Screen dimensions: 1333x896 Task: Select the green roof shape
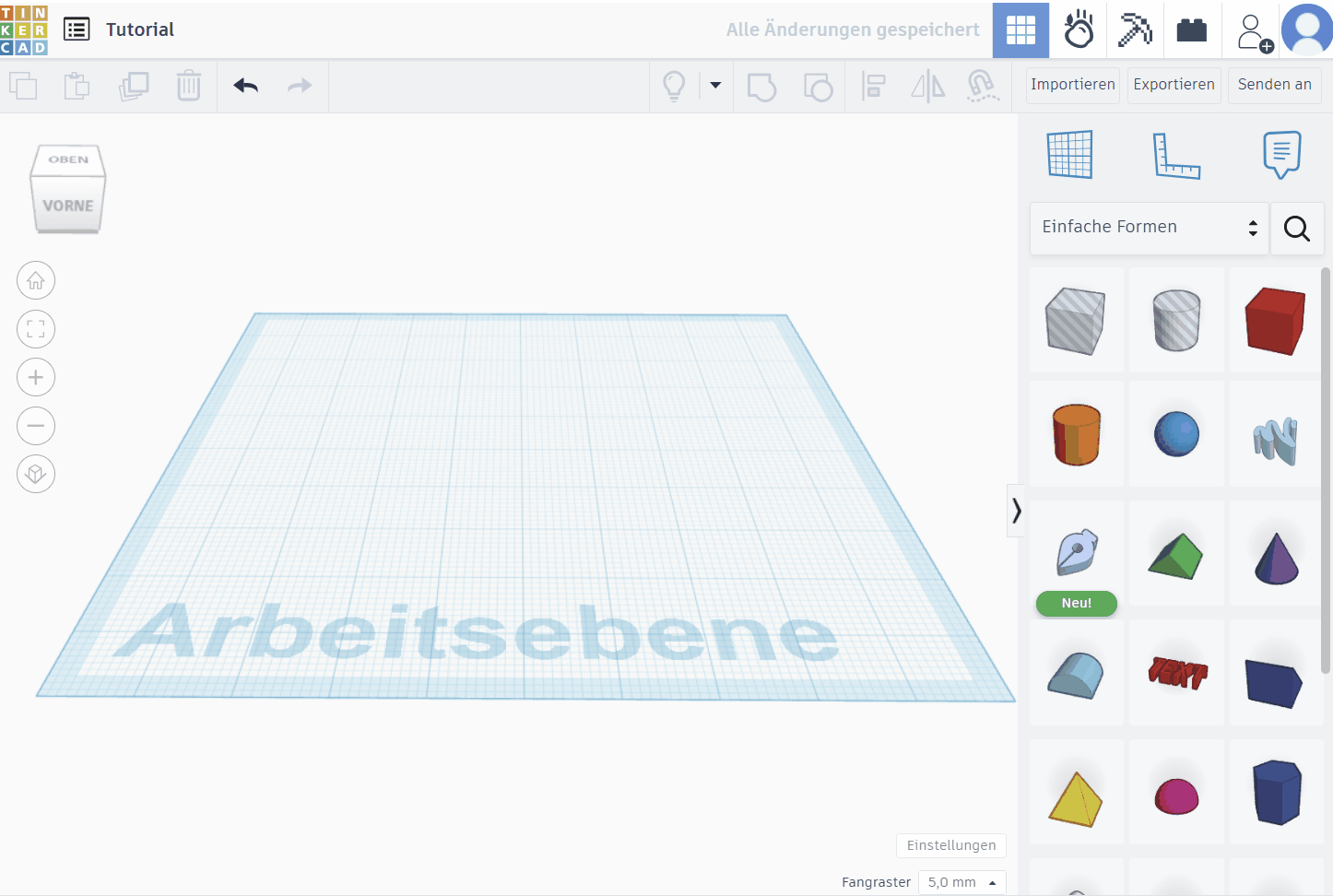click(1176, 556)
